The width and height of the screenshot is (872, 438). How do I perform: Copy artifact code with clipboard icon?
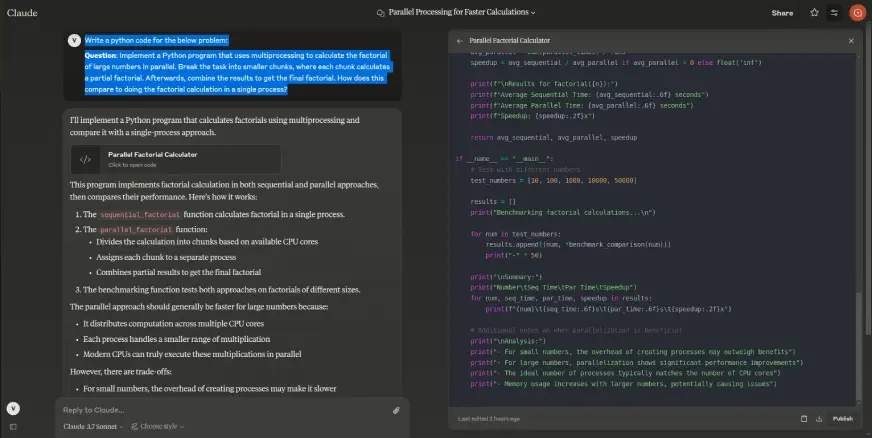tap(804, 418)
